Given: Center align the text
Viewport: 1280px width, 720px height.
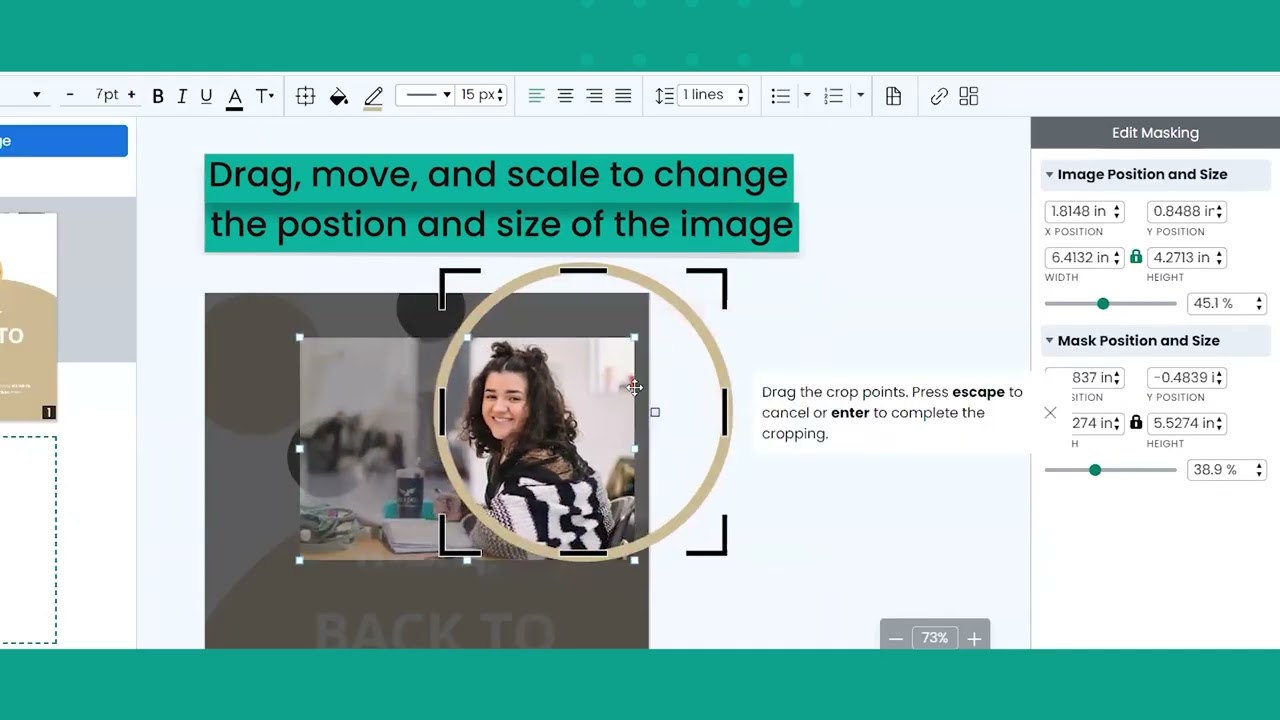Looking at the screenshot, I should tap(565, 96).
